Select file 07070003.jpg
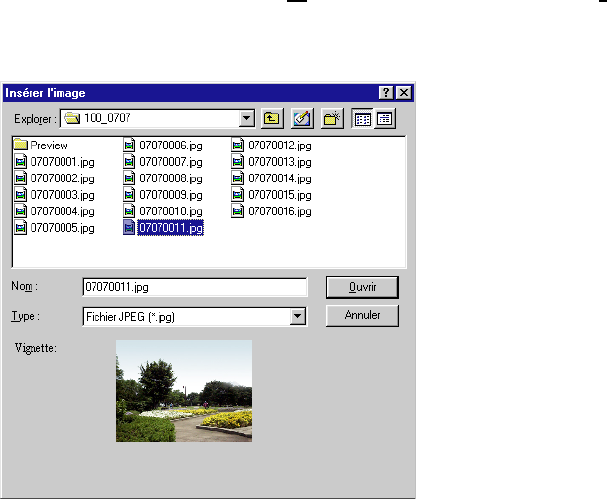This screenshot has height=499, width=607. (54, 195)
